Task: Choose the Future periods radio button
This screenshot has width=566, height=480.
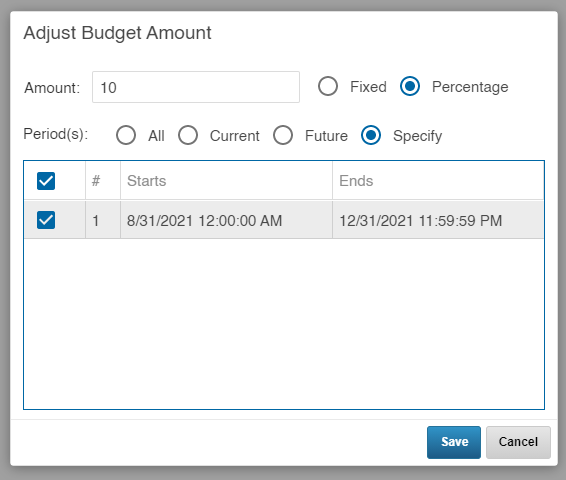Action: click(283, 135)
